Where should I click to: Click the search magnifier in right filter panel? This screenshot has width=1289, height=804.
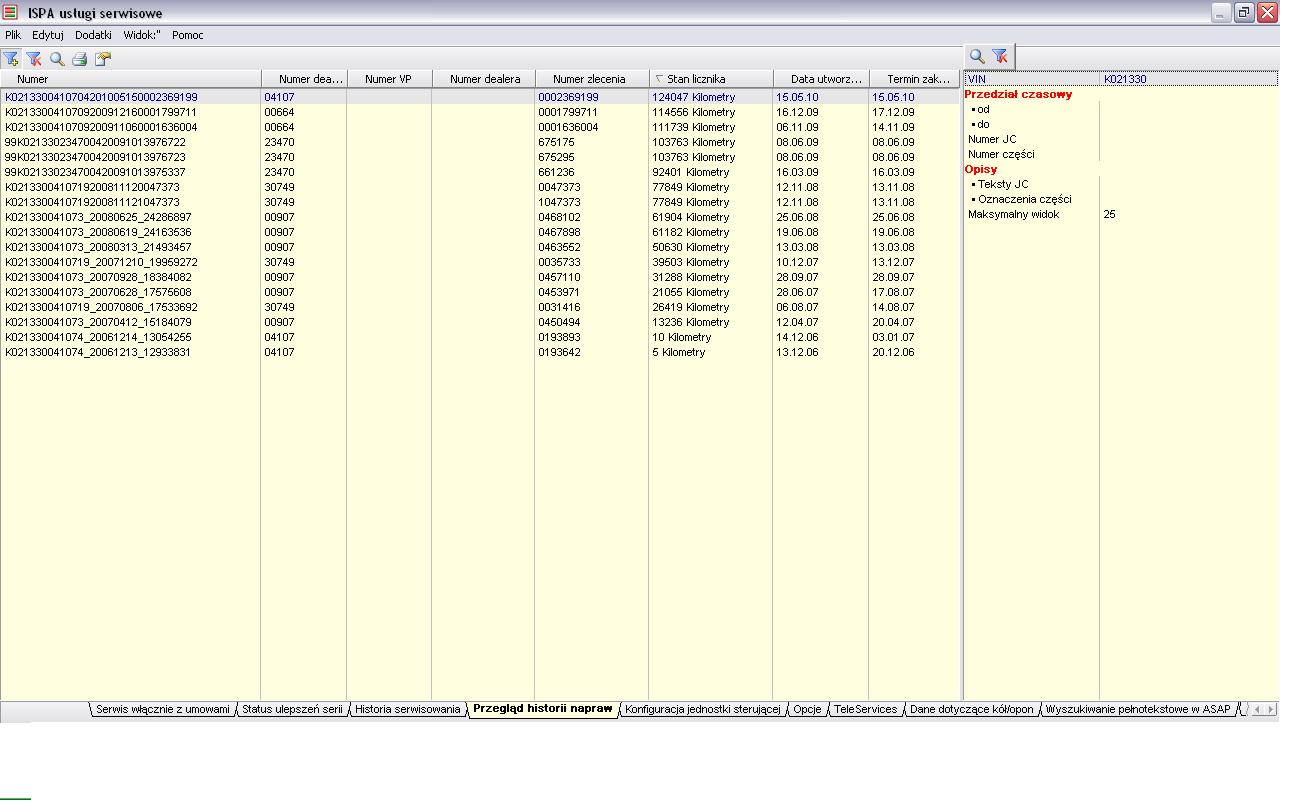(x=977, y=57)
